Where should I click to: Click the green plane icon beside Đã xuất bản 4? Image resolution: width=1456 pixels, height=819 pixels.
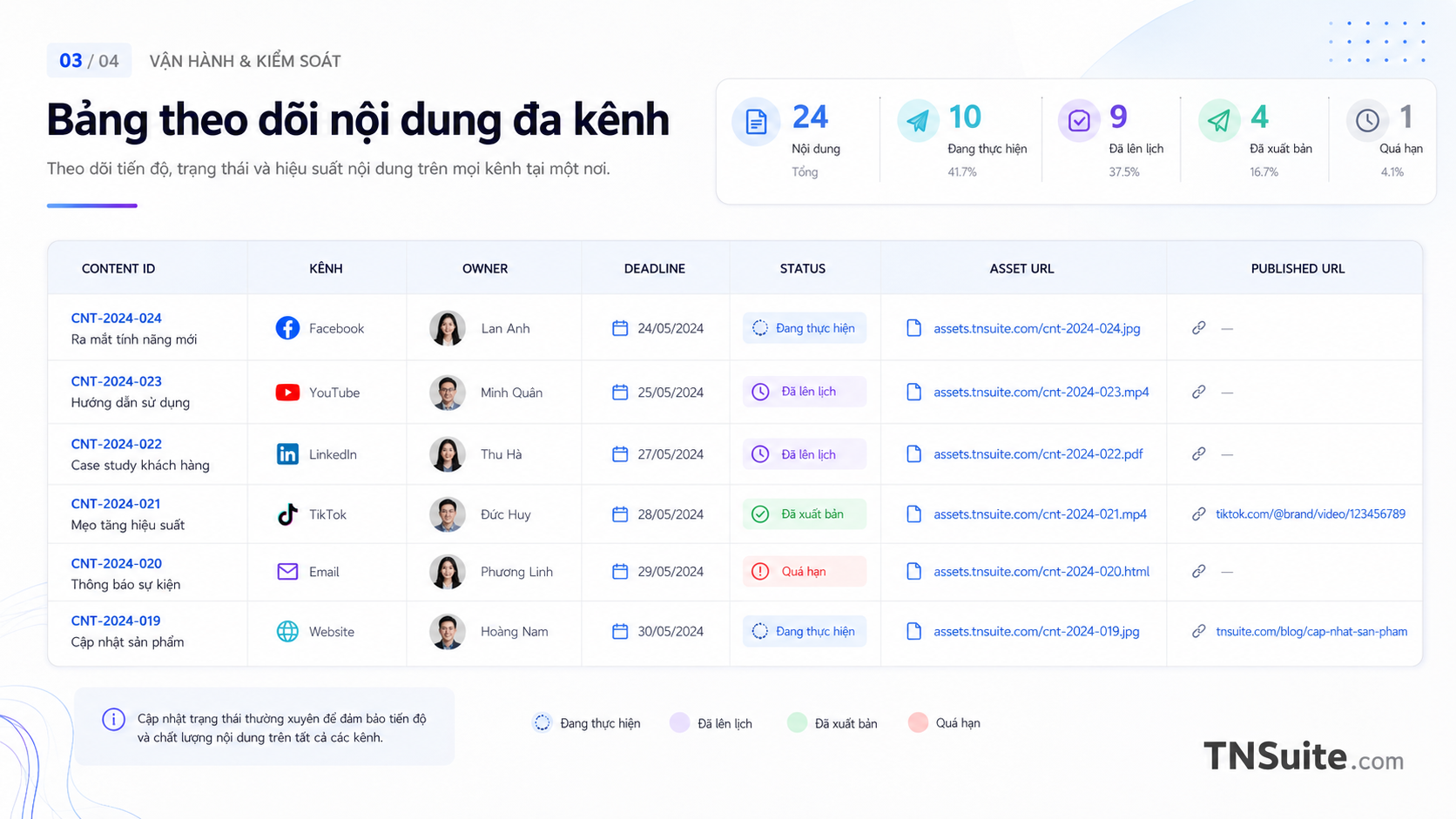tap(1219, 121)
